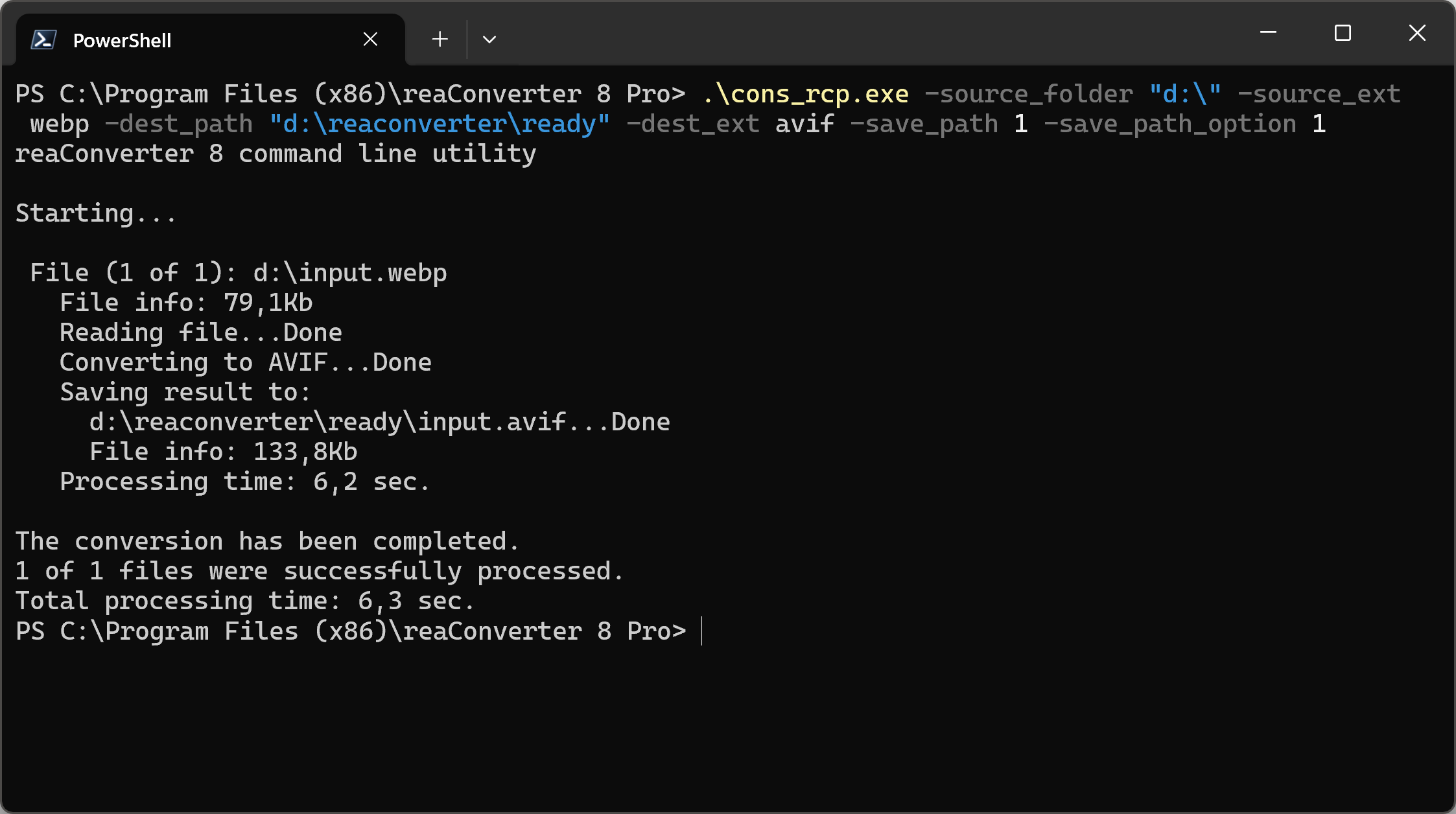Viewport: 1456px width, 814px height.
Task: Click the "File info: 133,8Kb" line
Action: click(x=223, y=452)
